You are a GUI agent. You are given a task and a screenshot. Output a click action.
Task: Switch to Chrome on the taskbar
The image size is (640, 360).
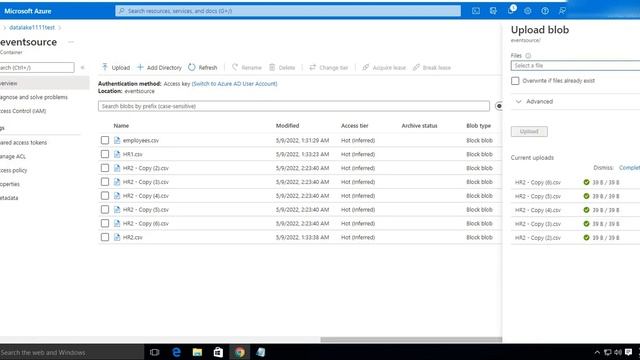click(x=240, y=352)
